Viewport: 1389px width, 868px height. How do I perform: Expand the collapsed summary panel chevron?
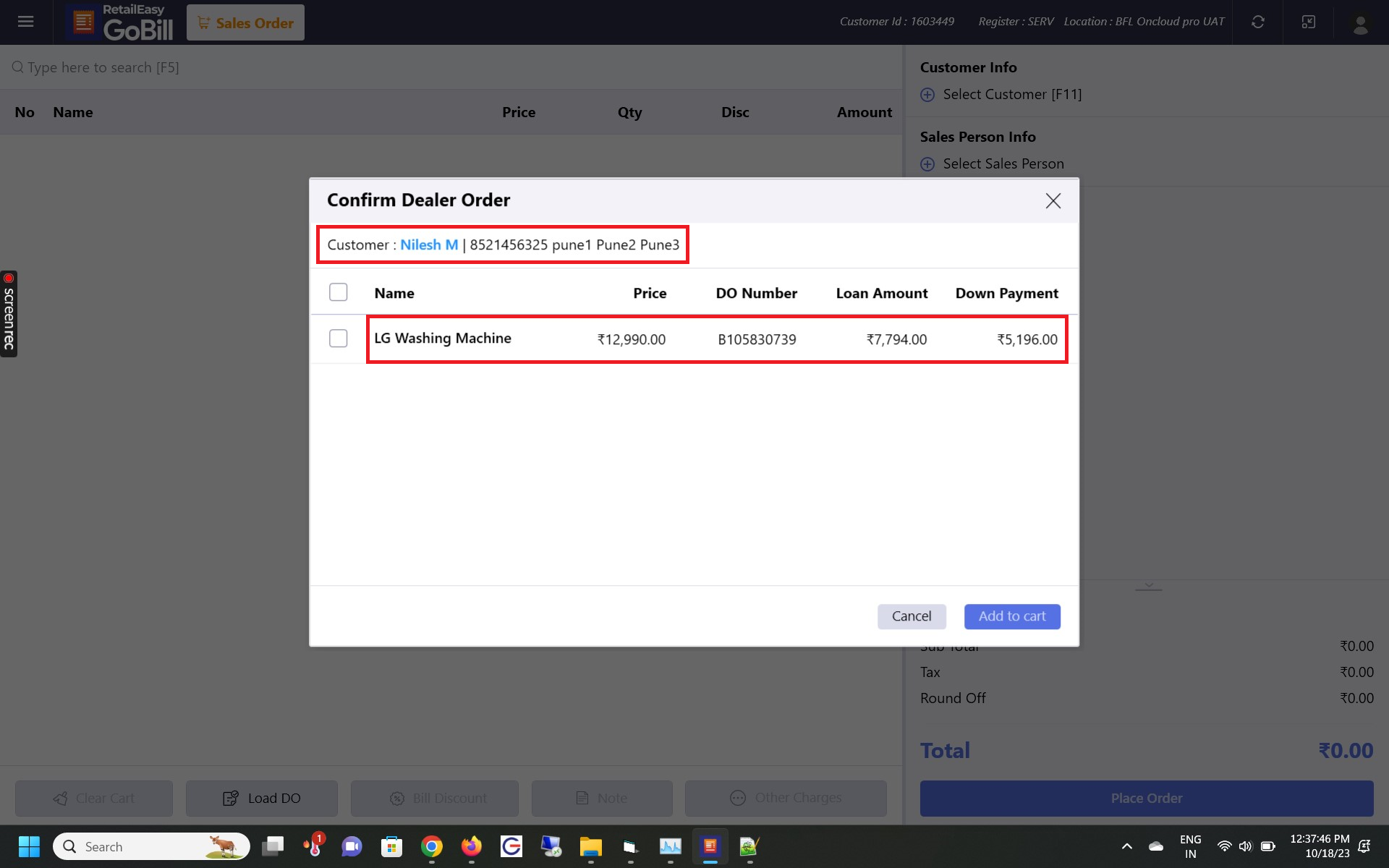pos(1148,586)
